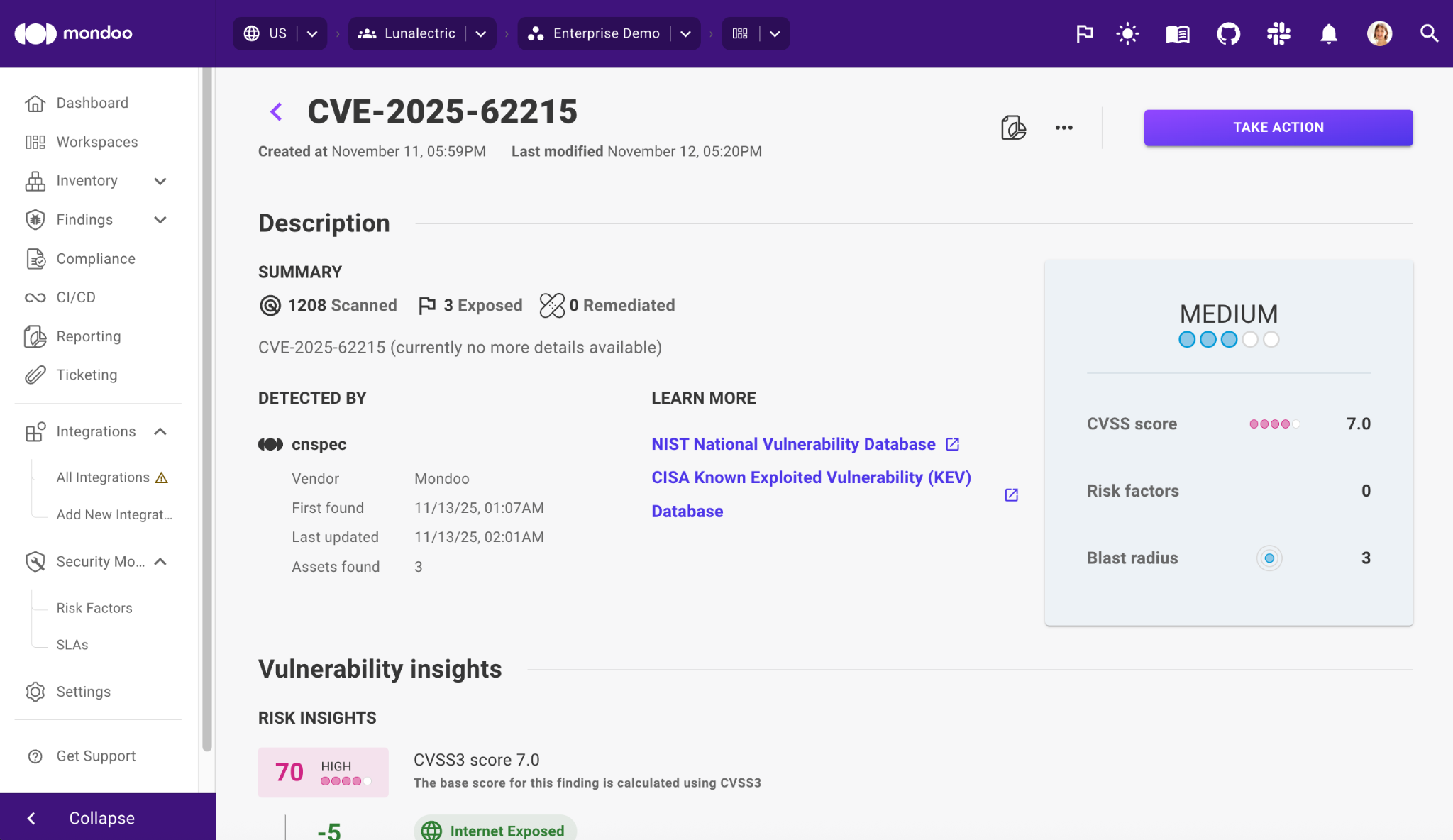
Task: Expand the Inventory sidebar section
Action: pos(160,181)
